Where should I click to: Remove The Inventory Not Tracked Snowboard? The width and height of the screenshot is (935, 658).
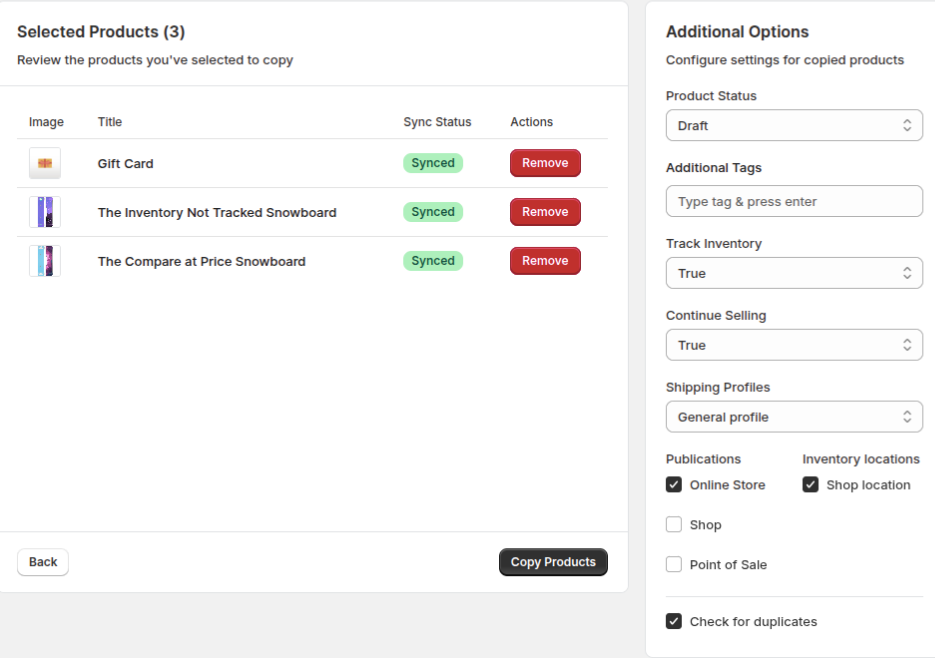[545, 212]
